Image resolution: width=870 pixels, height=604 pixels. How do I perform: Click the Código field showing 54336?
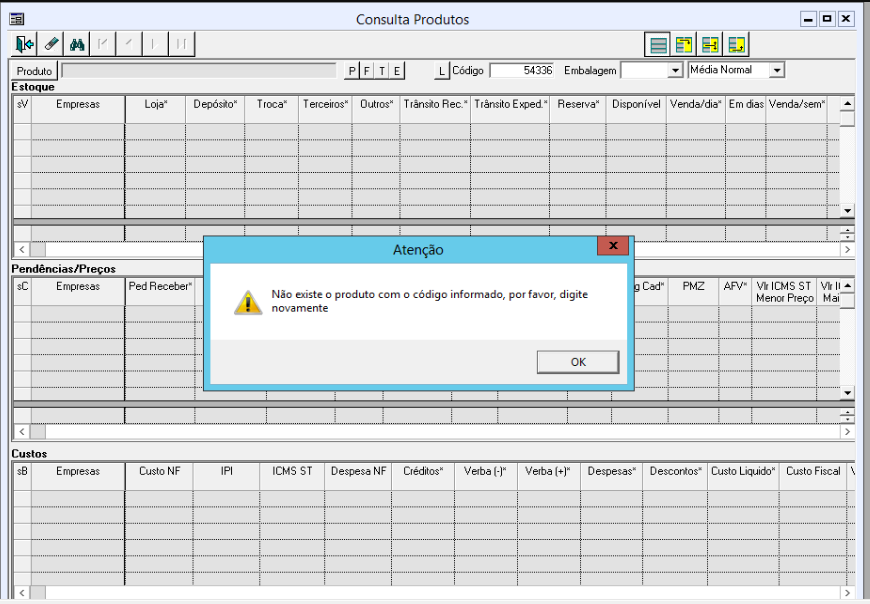tap(522, 70)
